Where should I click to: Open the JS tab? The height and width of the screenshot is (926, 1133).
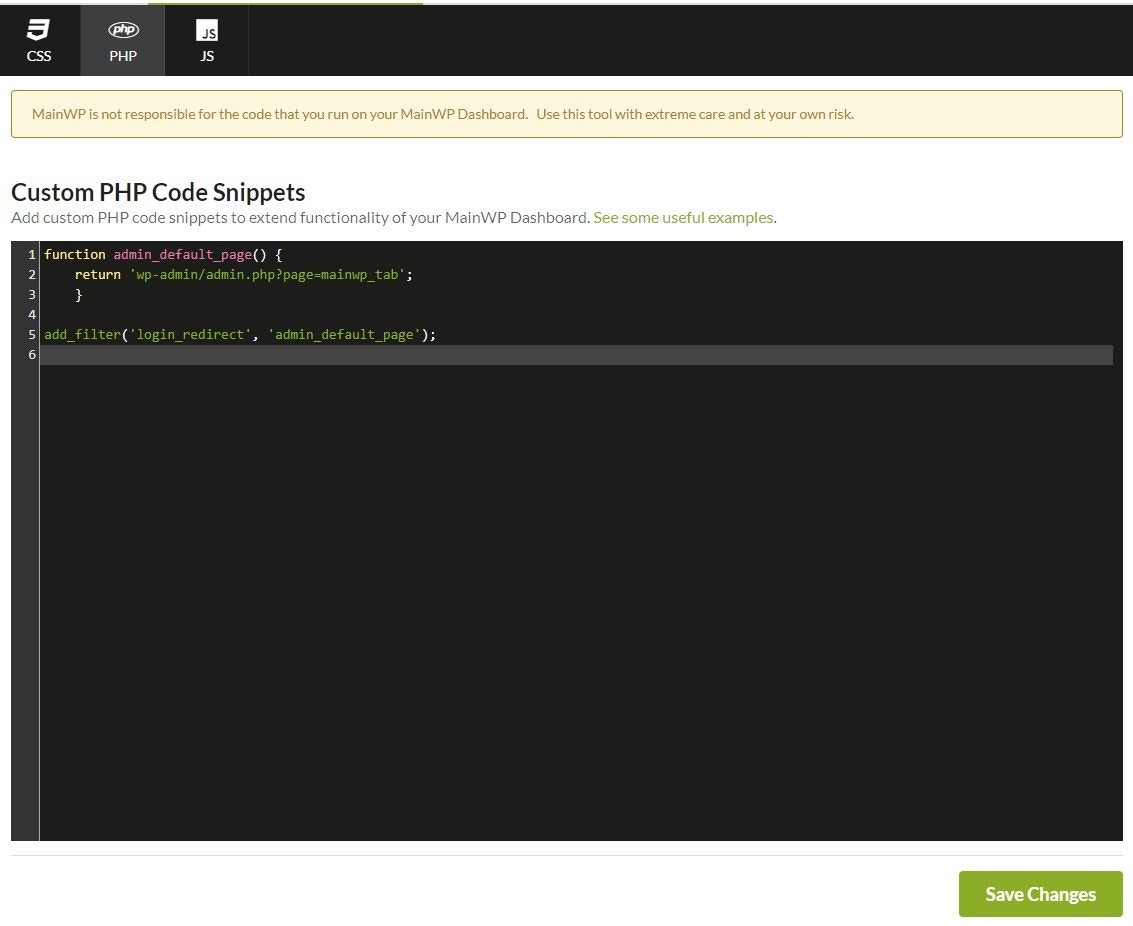coord(206,40)
